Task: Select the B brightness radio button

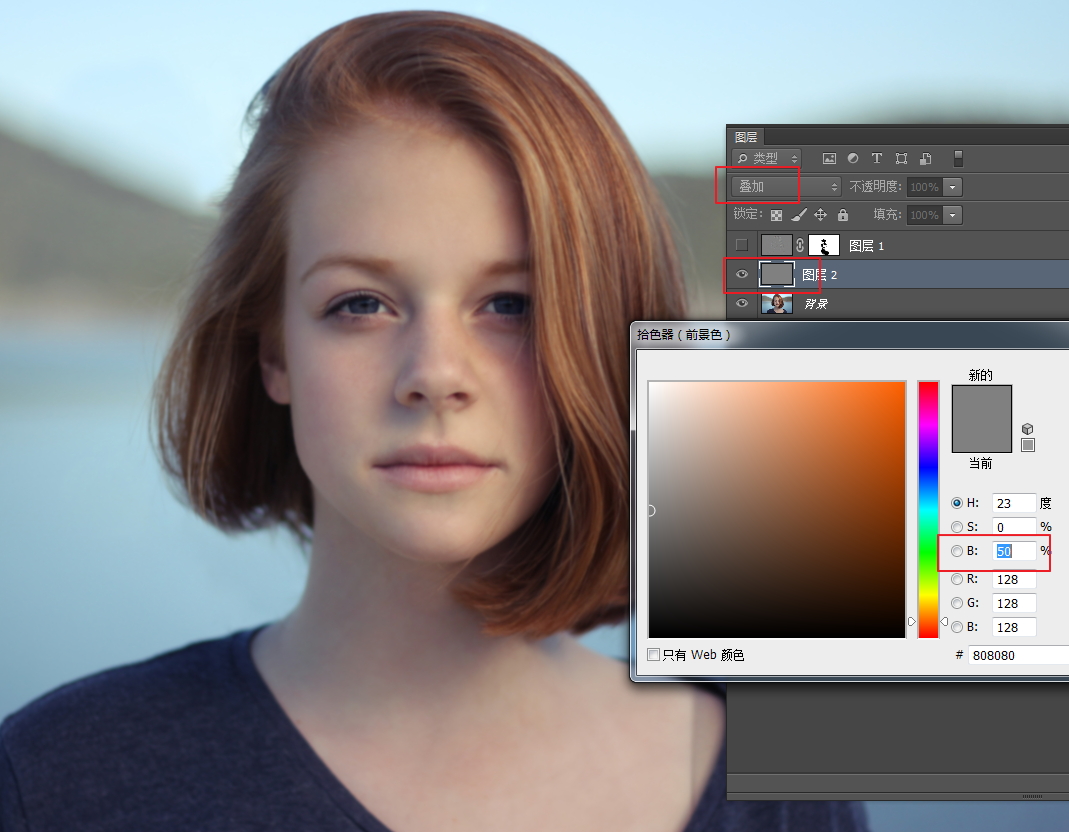Action: [957, 551]
